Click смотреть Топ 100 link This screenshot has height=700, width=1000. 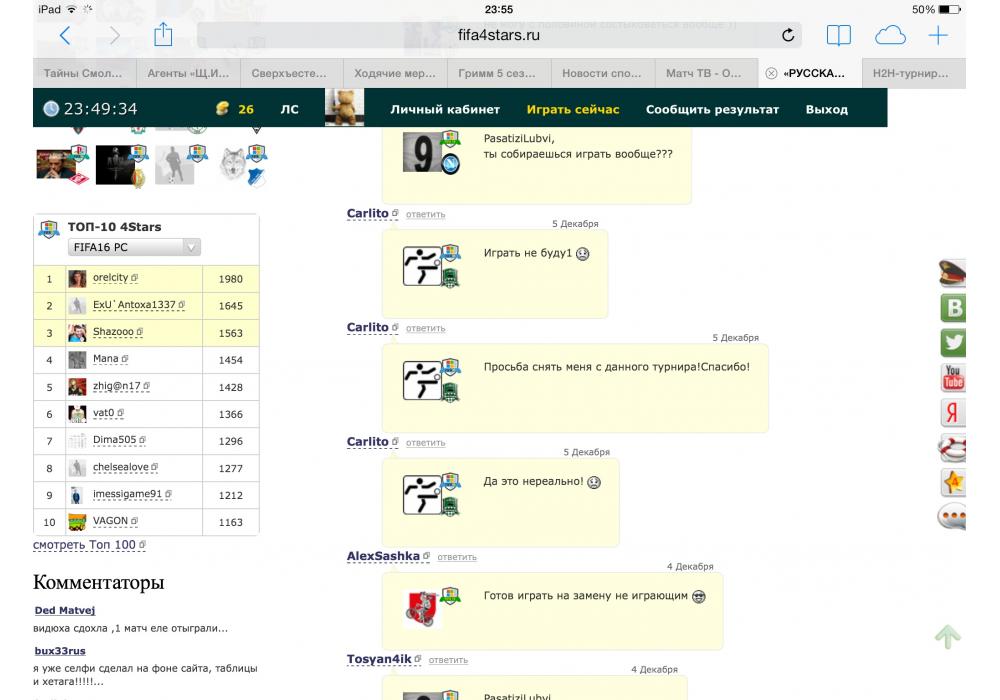[x=89, y=545]
